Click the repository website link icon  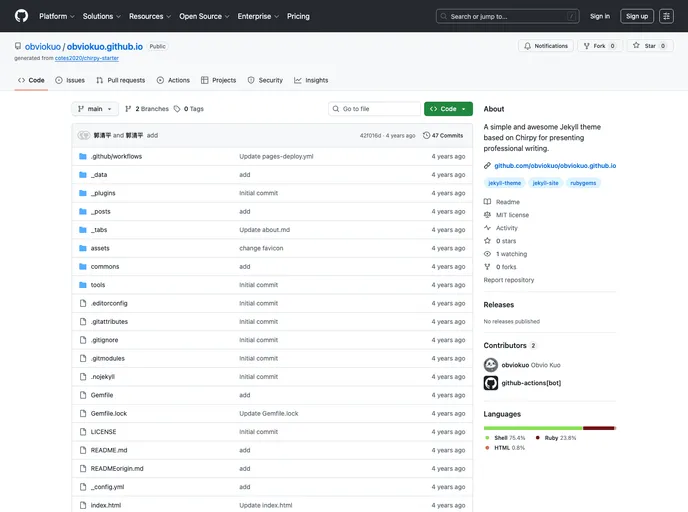click(487, 165)
